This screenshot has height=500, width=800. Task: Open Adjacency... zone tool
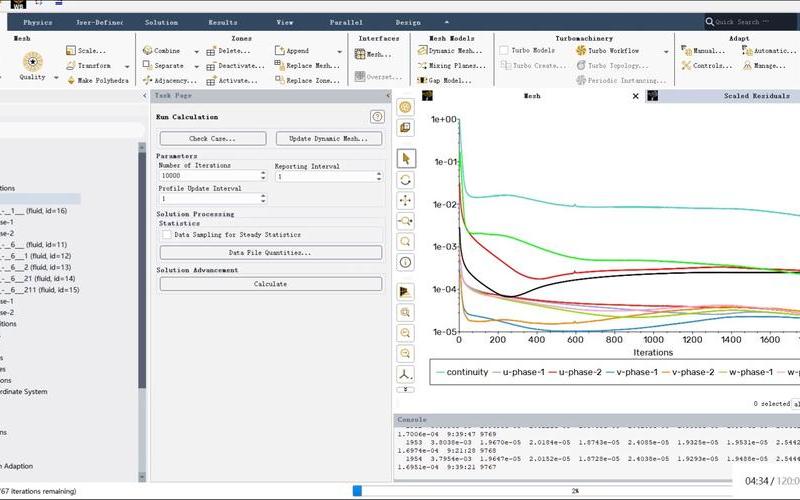169,81
